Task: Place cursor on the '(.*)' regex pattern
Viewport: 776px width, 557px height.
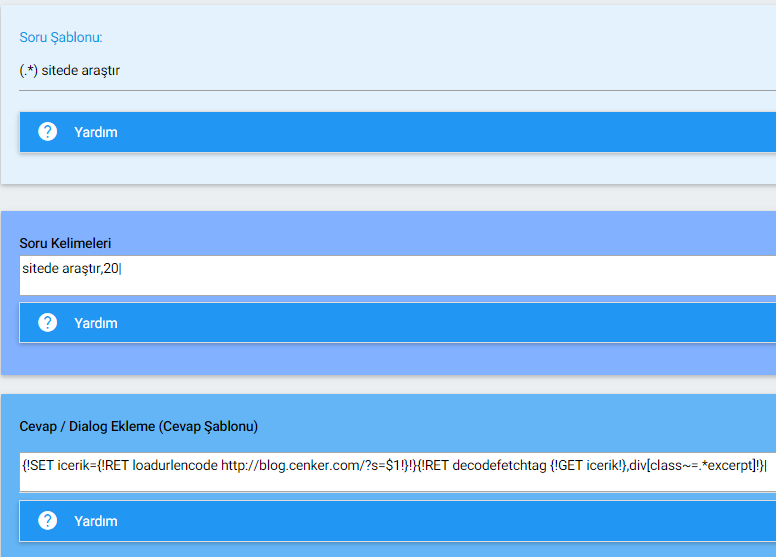Action: [x=28, y=71]
